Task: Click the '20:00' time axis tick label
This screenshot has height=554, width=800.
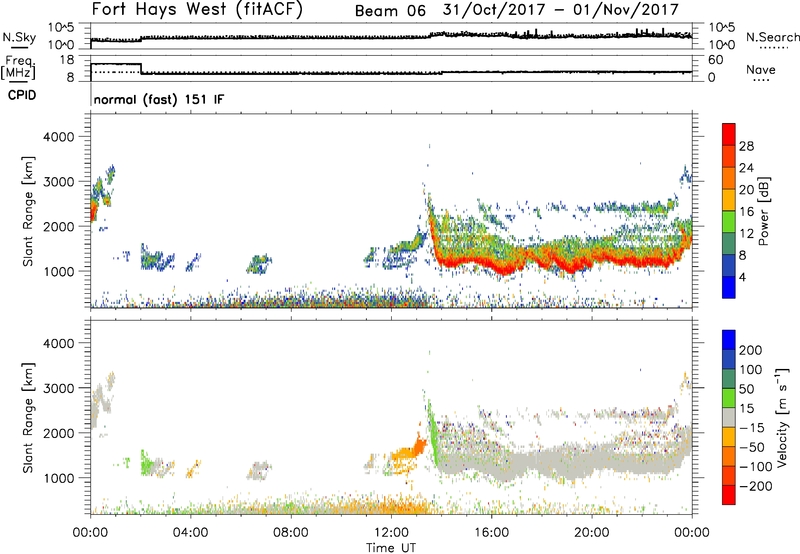Action: tap(592, 532)
